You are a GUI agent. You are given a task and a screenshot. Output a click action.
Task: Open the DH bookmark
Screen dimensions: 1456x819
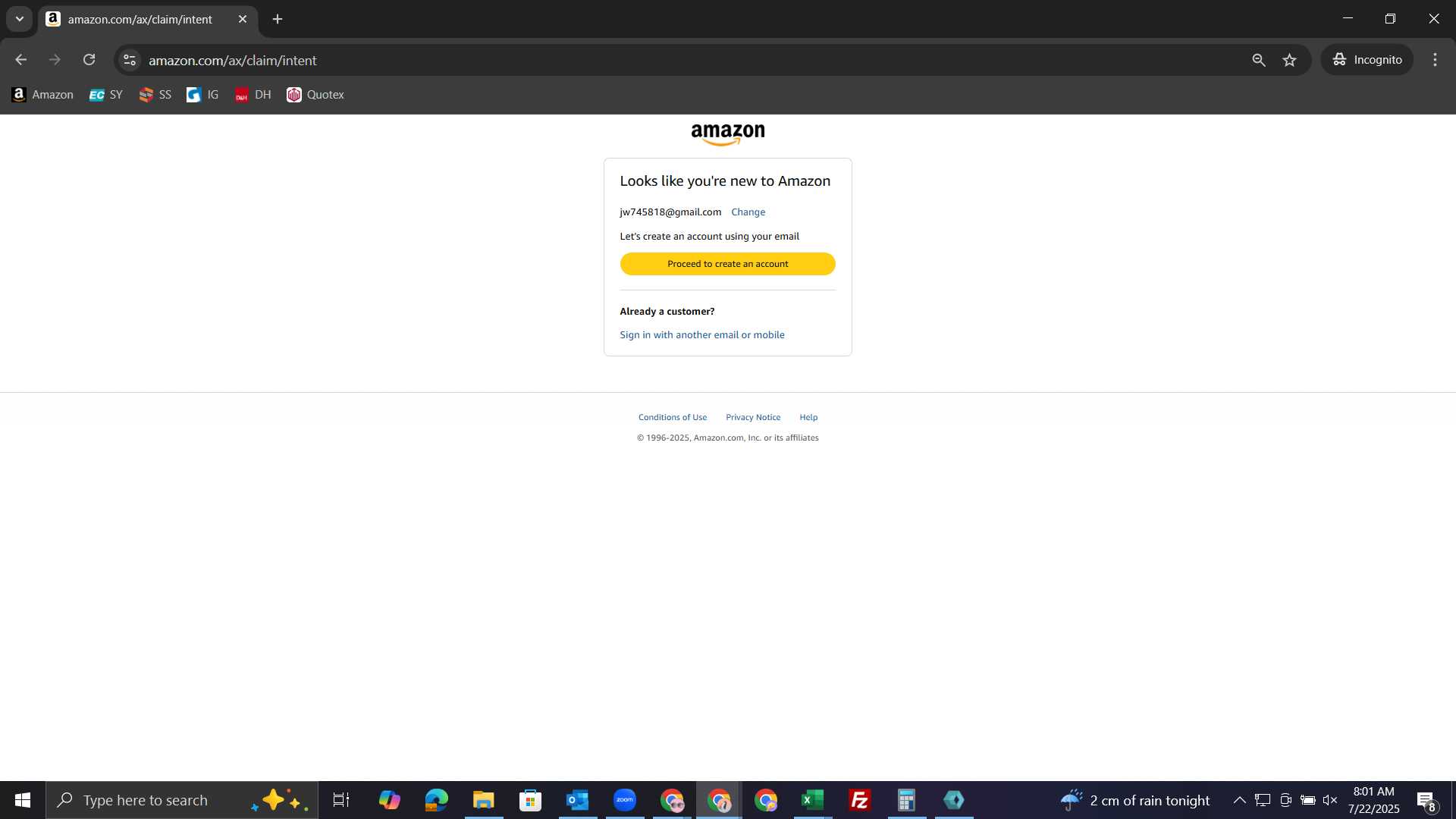tap(253, 95)
